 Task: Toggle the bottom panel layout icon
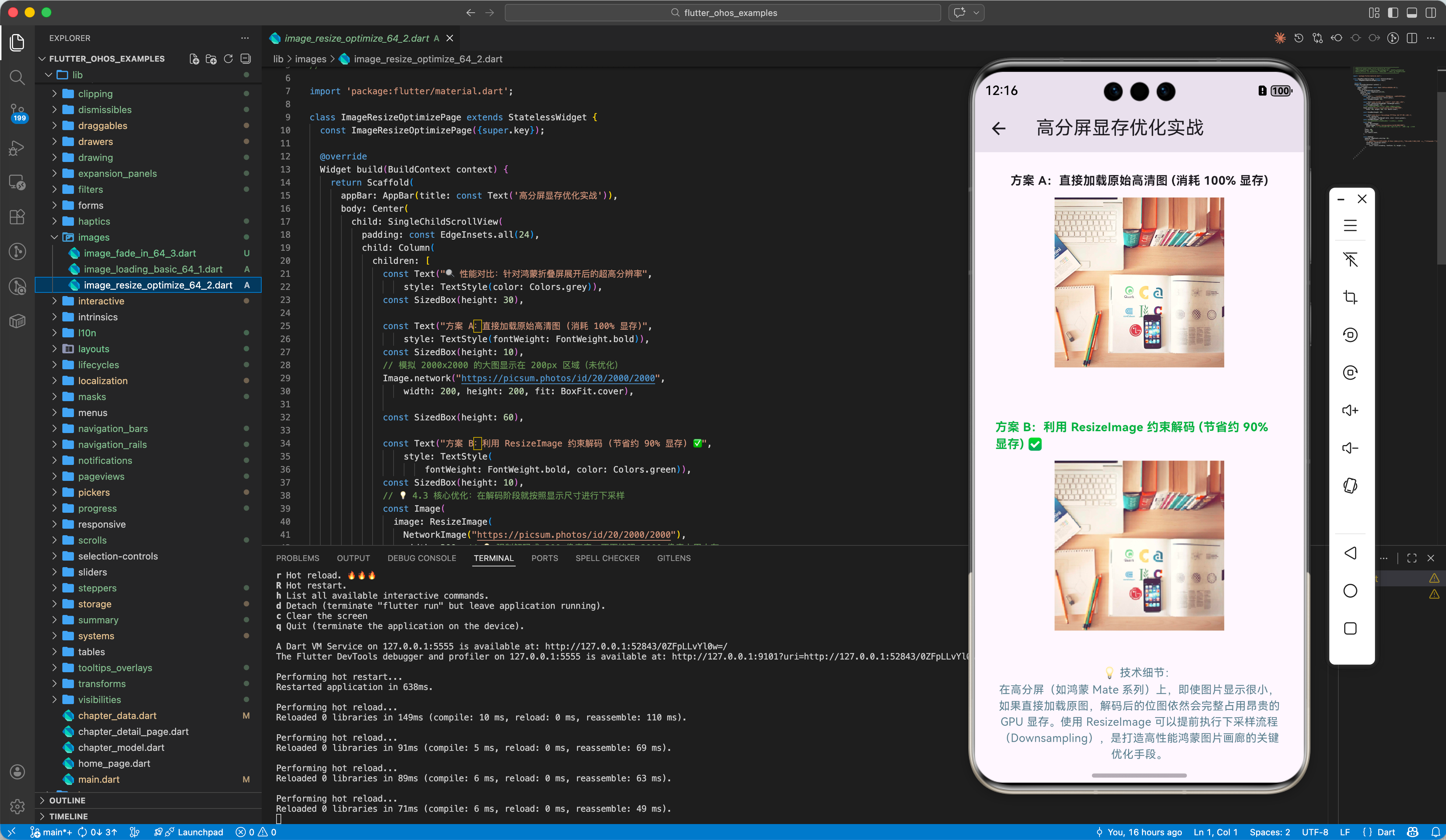[x=1412, y=13]
